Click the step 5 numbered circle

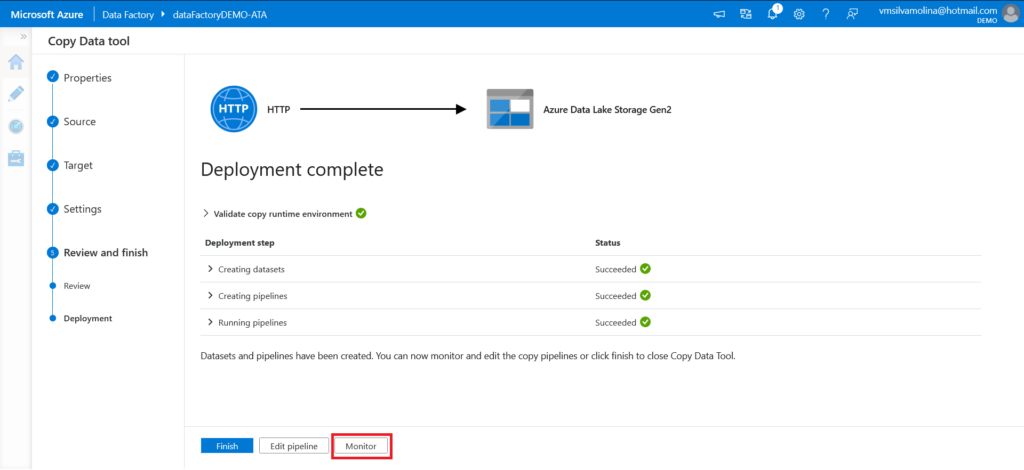click(x=53, y=253)
